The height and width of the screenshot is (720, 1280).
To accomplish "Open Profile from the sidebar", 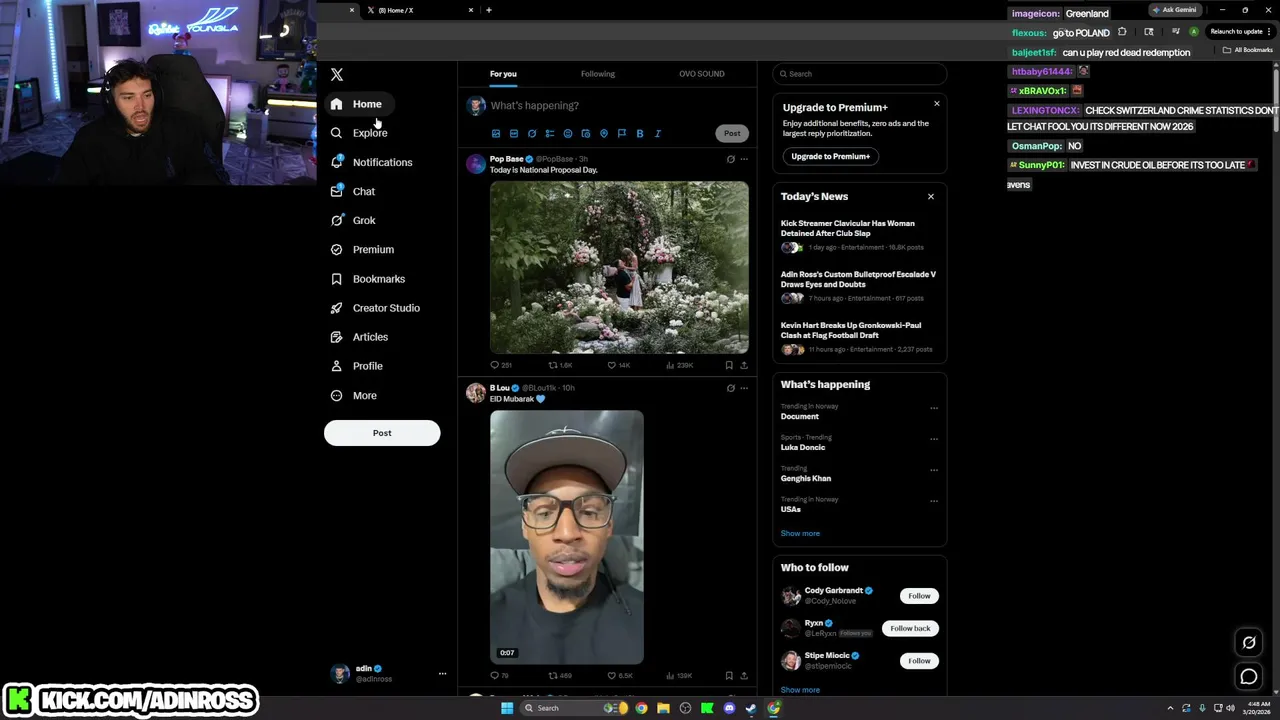I will pyautogui.click(x=357, y=366).
